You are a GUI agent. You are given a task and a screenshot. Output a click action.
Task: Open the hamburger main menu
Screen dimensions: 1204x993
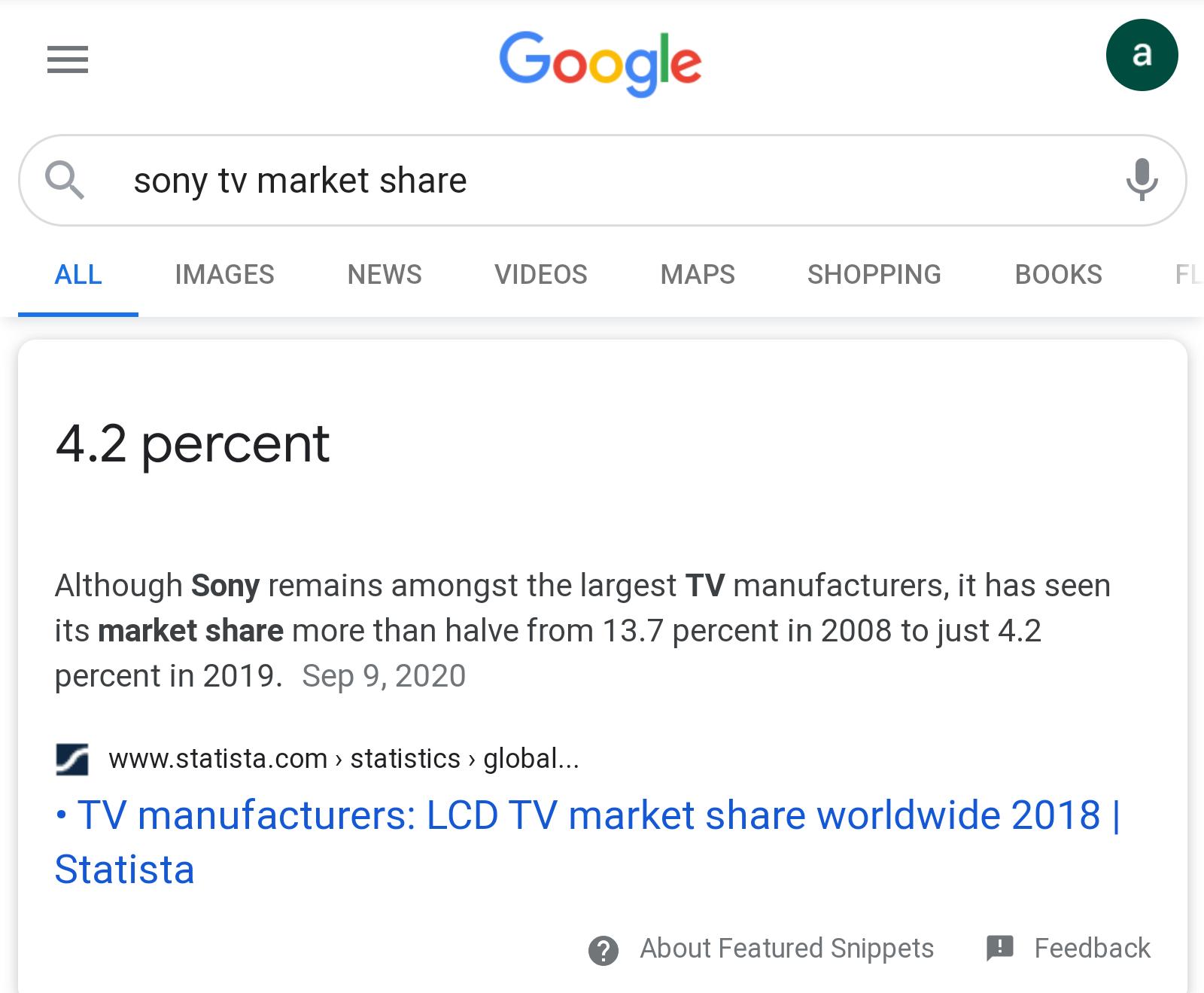click(x=68, y=59)
